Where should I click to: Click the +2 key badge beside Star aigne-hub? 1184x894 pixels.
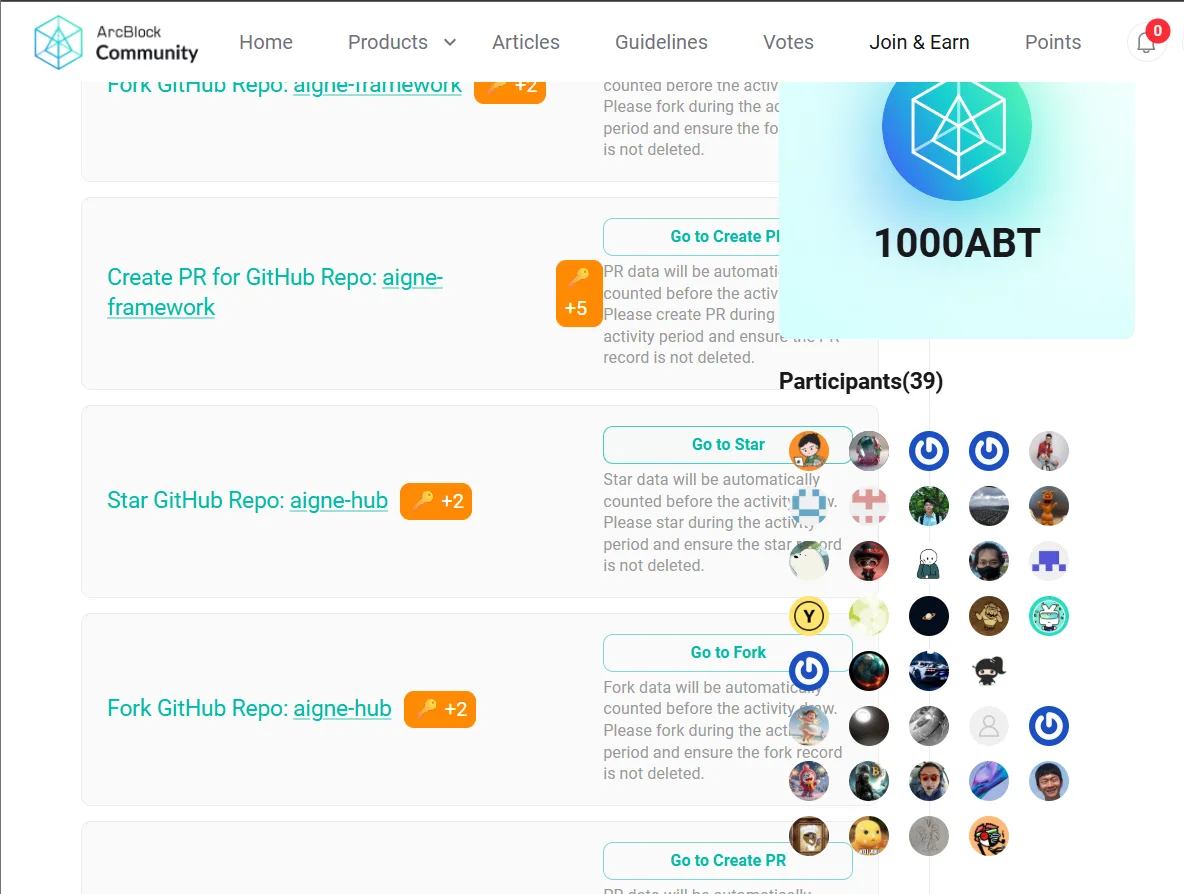click(436, 501)
